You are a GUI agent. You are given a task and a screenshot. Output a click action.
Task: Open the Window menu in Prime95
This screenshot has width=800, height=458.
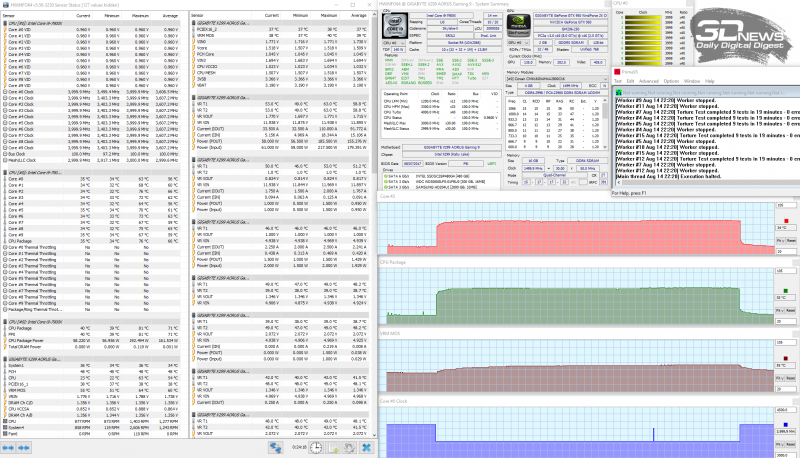pos(692,81)
